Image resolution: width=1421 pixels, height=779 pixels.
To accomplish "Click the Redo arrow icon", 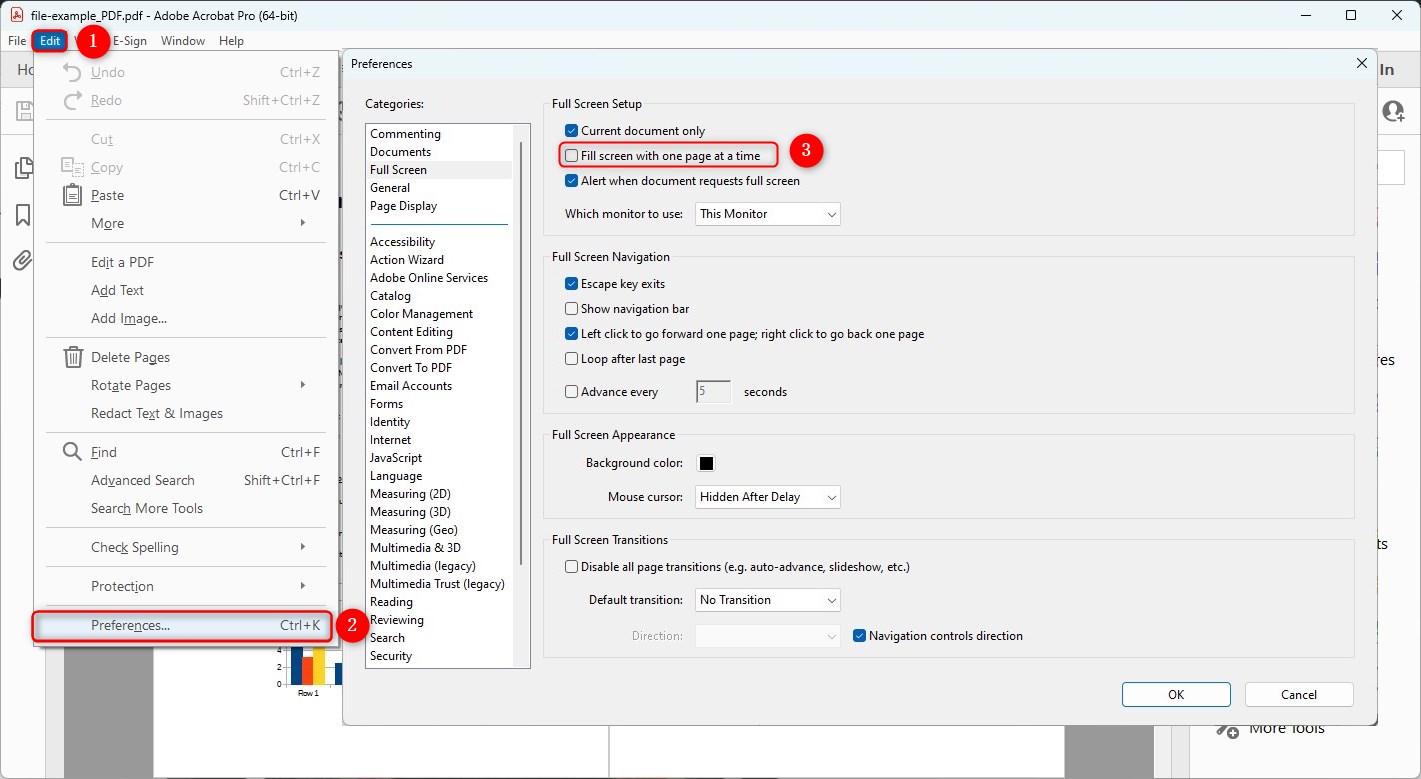I will click(x=70, y=100).
